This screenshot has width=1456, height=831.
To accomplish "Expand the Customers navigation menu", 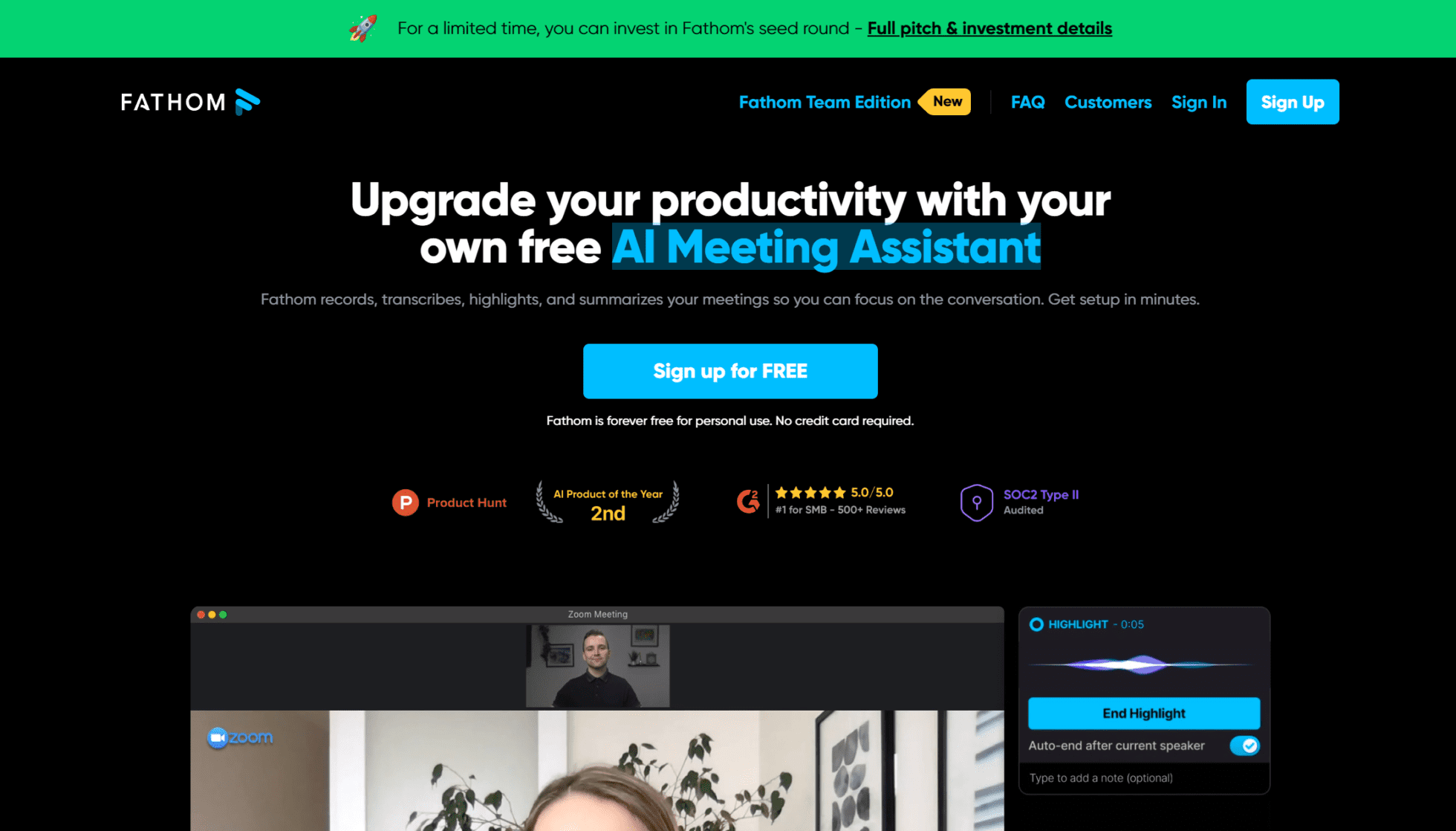I will (1107, 101).
